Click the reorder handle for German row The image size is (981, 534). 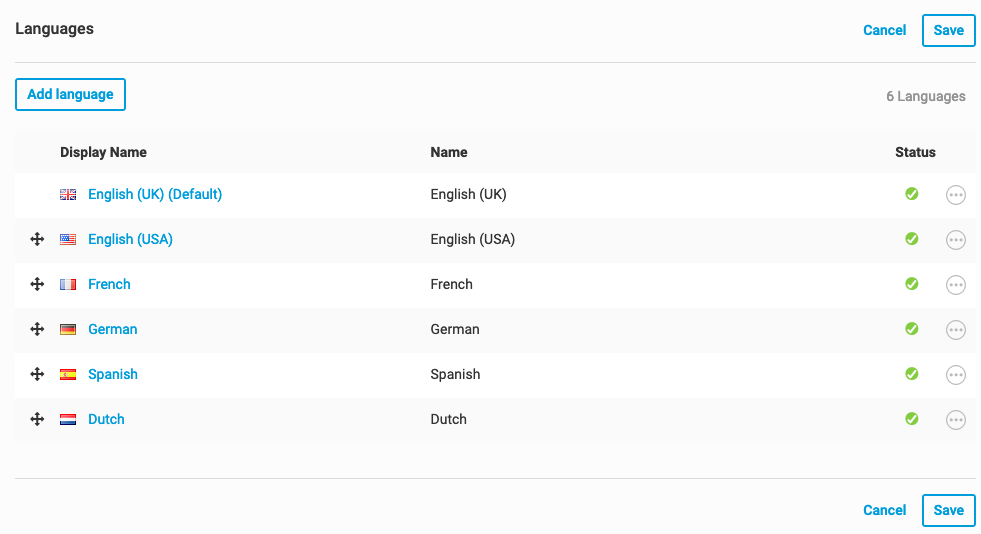tap(37, 330)
